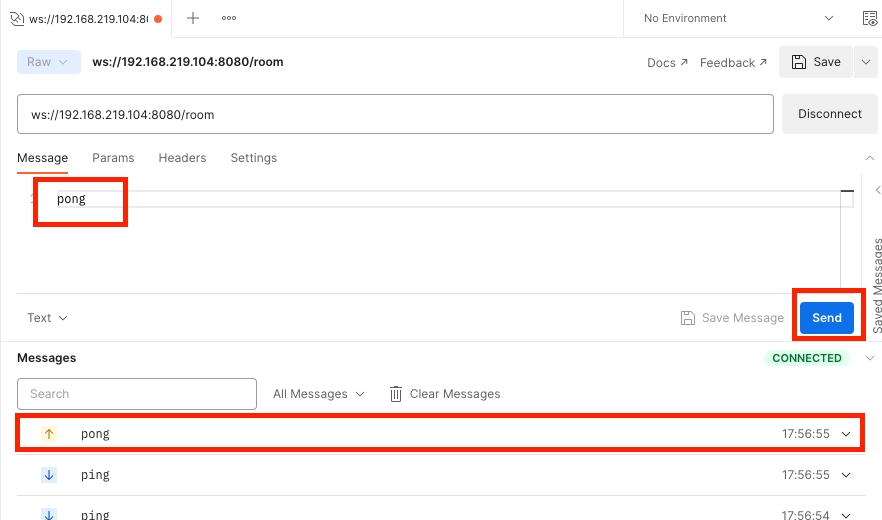Viewport: 882px width, 520px height.
Task: Collapse the message composer pane chevron
Action: (870, 158)
